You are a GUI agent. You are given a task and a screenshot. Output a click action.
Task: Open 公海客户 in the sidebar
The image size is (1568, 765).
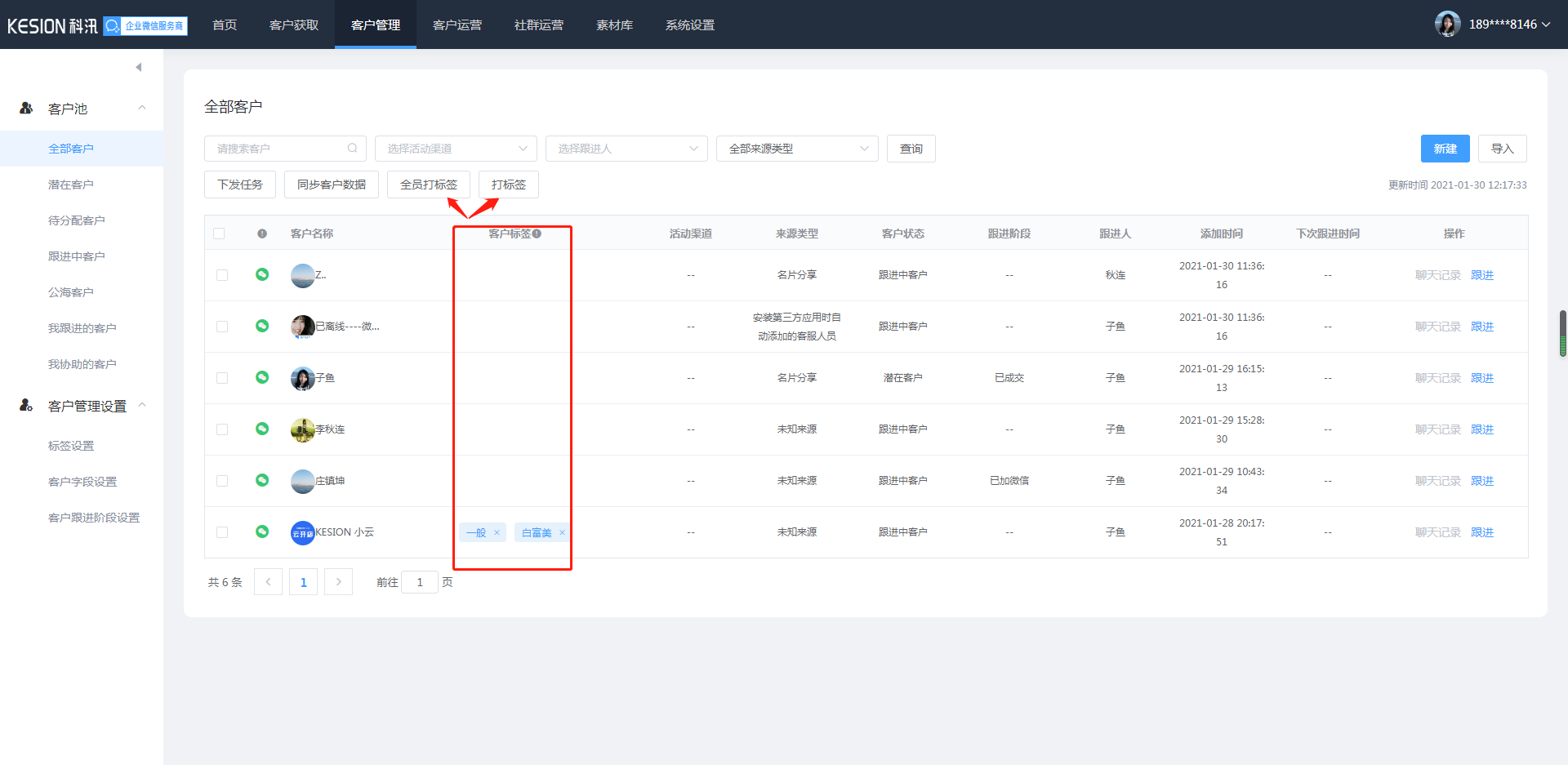click(71, 292)
